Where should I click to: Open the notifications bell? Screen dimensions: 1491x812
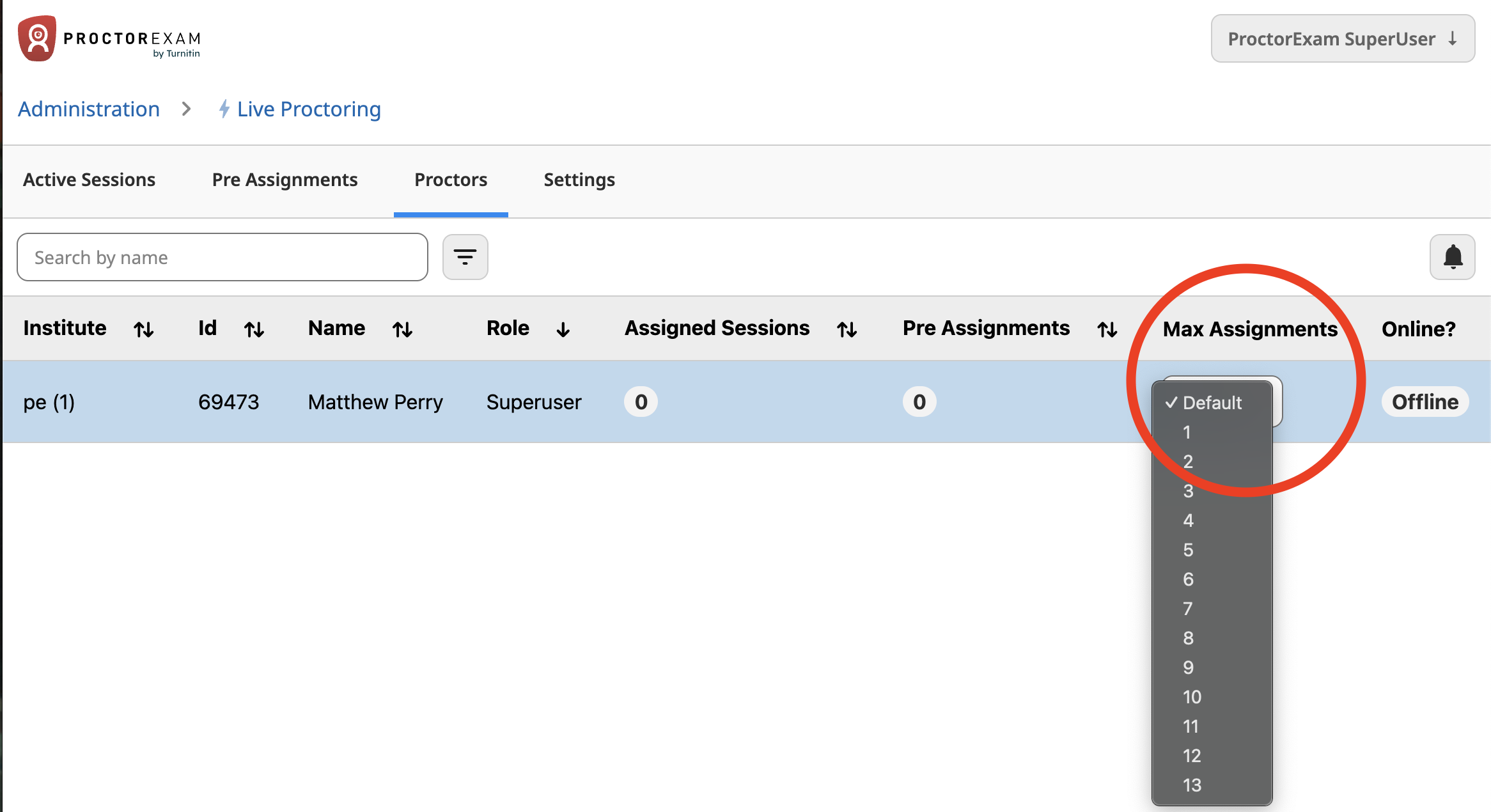(1453, 257)
